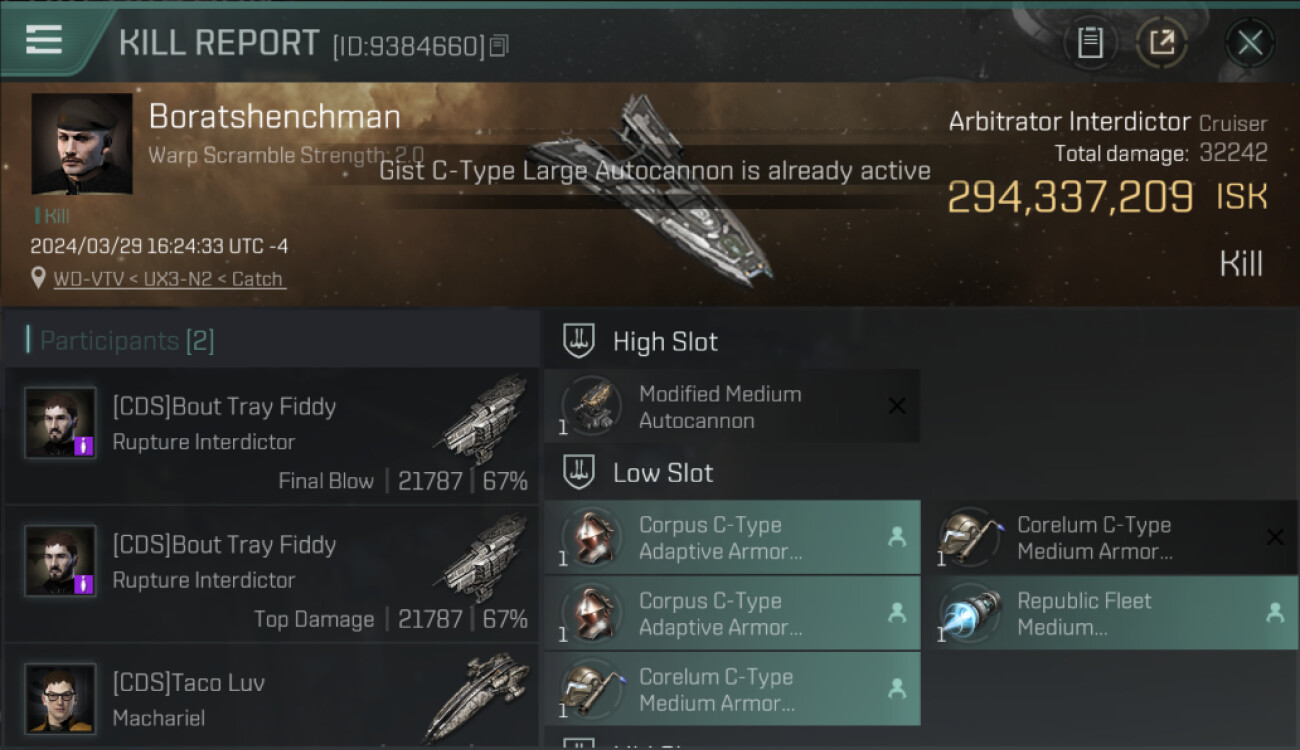Open the hamburger menu icon
The height and width of the screenshot is (750, 1300).
44,40
